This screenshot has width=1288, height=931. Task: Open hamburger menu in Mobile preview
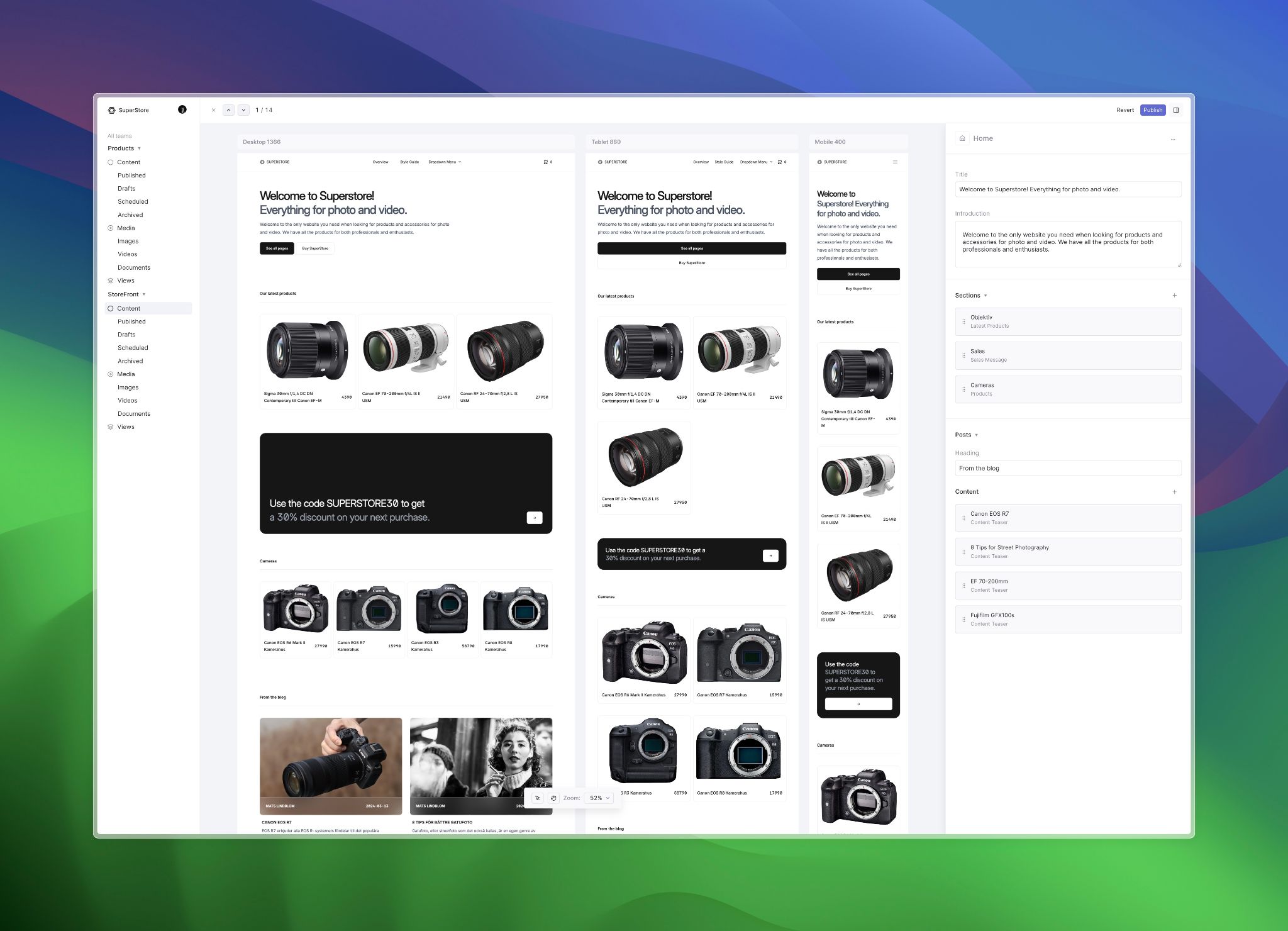tap(896, 162)
